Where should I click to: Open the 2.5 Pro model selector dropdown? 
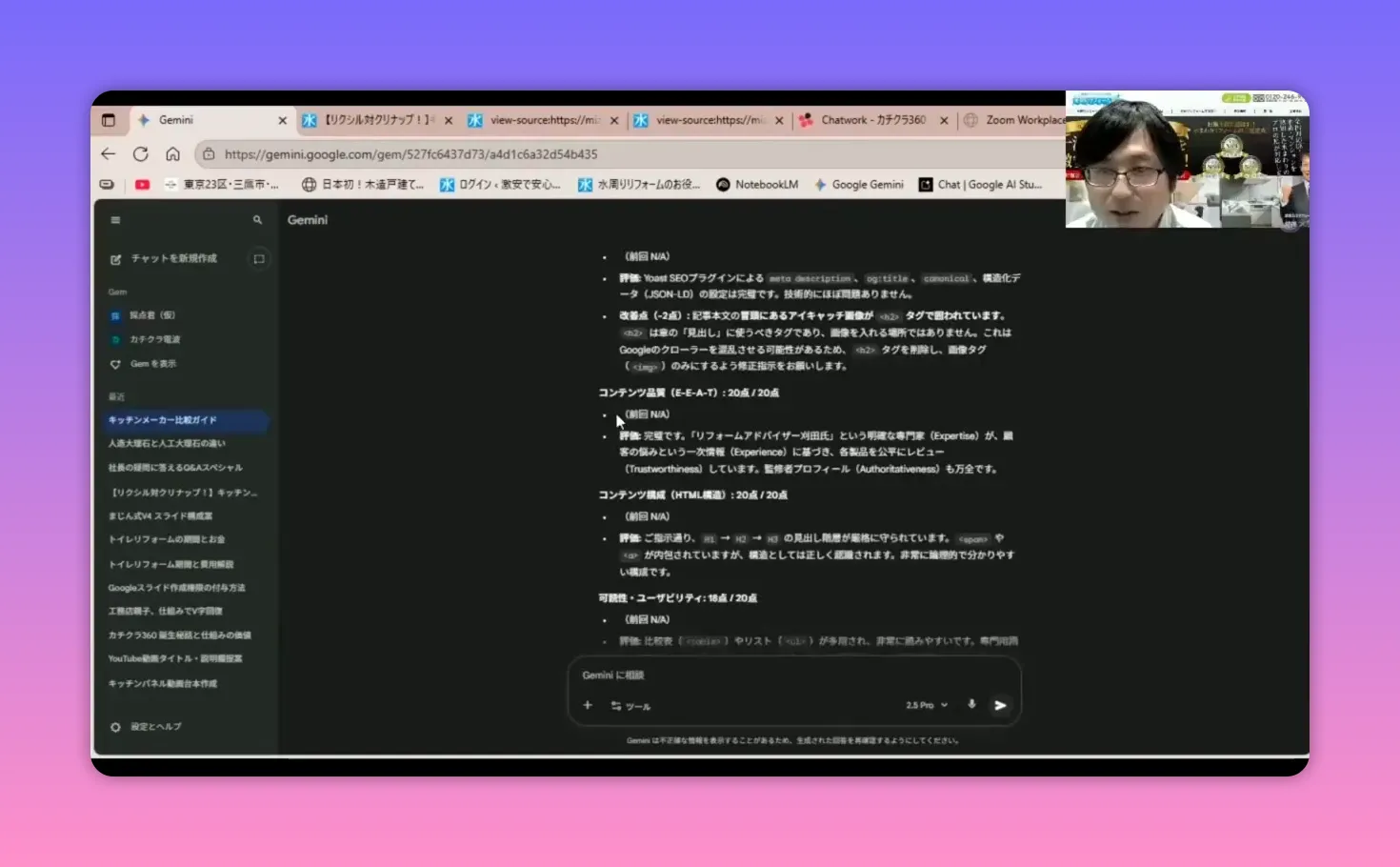(x=923, y=705)
